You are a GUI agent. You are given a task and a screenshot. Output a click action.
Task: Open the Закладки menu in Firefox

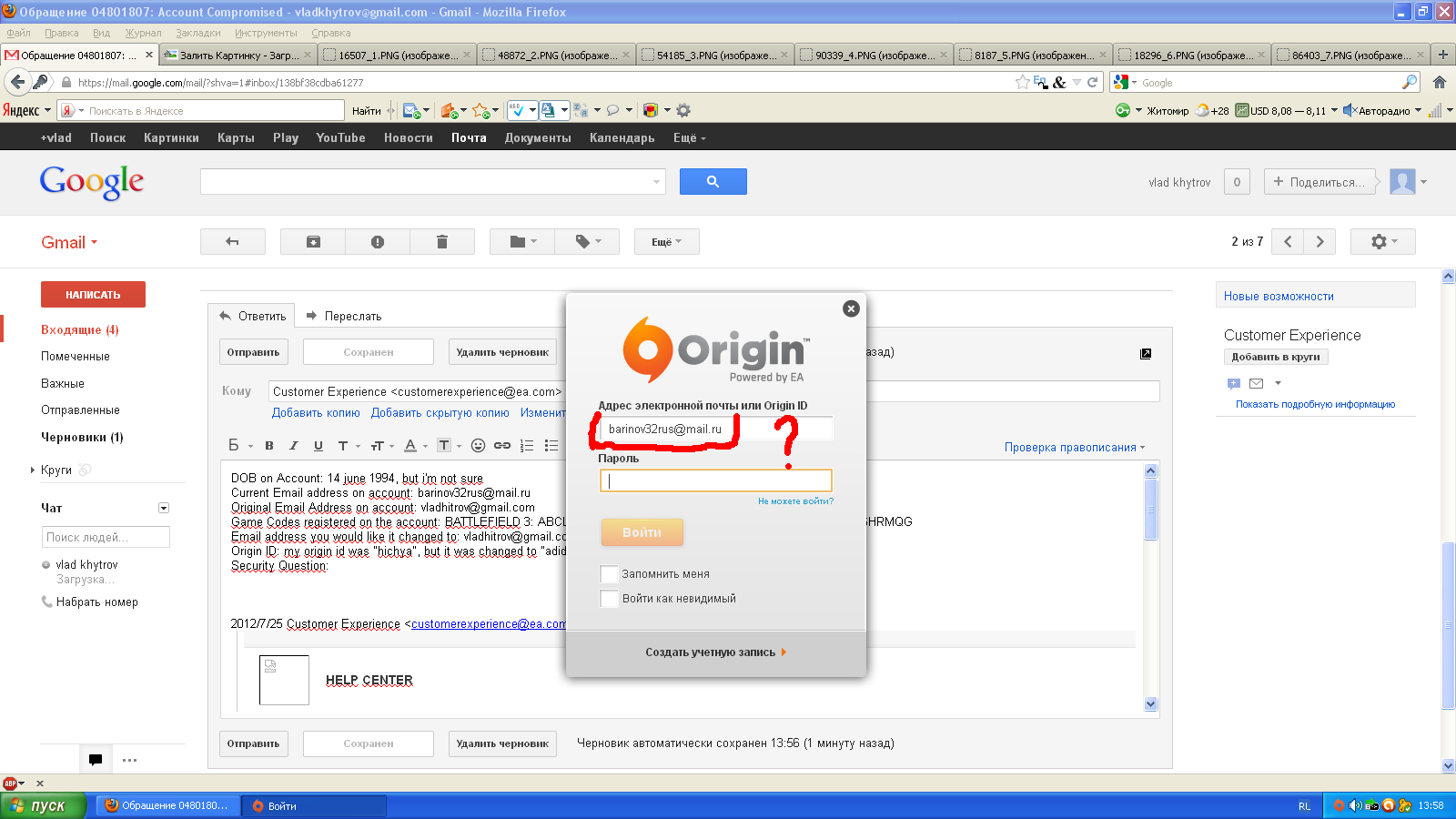pos(198,33)
